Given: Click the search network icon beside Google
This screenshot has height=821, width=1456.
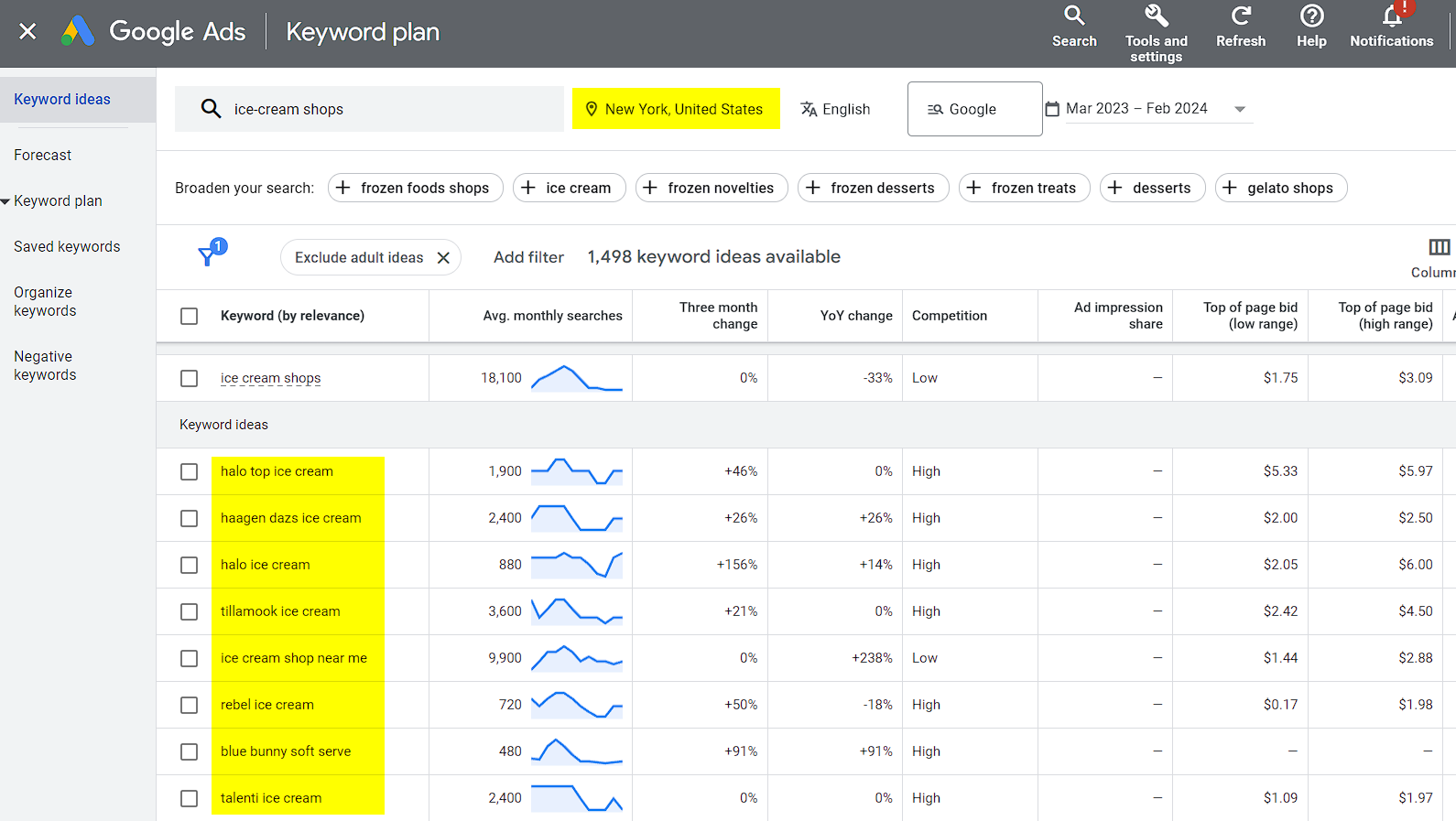Looking at the screenshot, I should 935,109.
